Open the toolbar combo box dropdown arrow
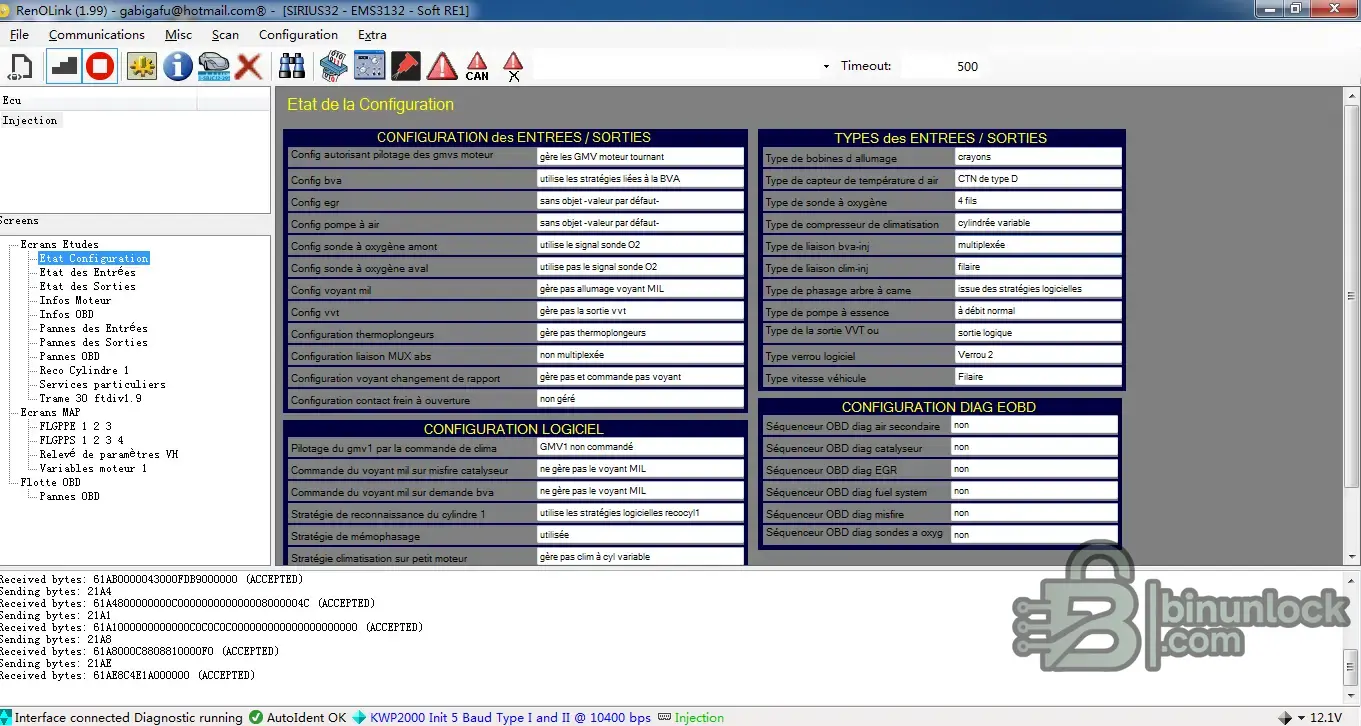Viewport: 1361px width, 726px height. pos(826,67)
